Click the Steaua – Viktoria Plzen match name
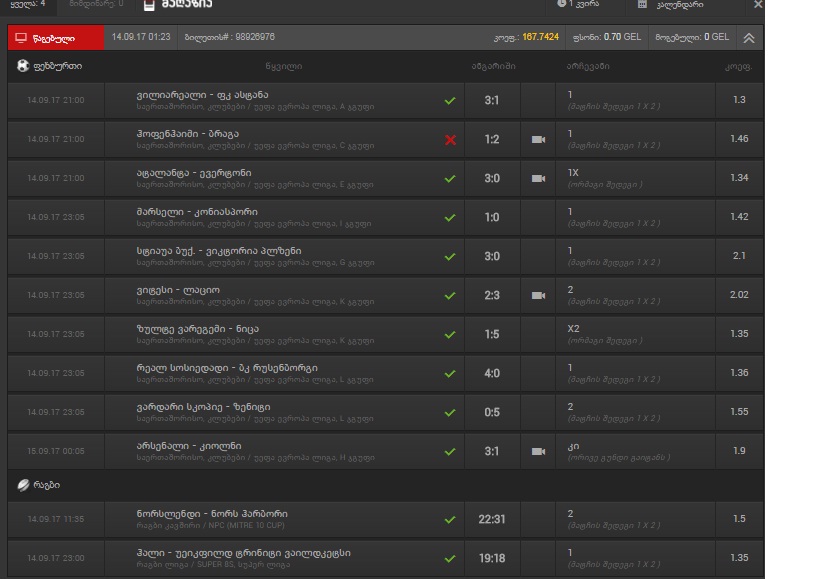The image size is (819, 579). click(219, 251)
